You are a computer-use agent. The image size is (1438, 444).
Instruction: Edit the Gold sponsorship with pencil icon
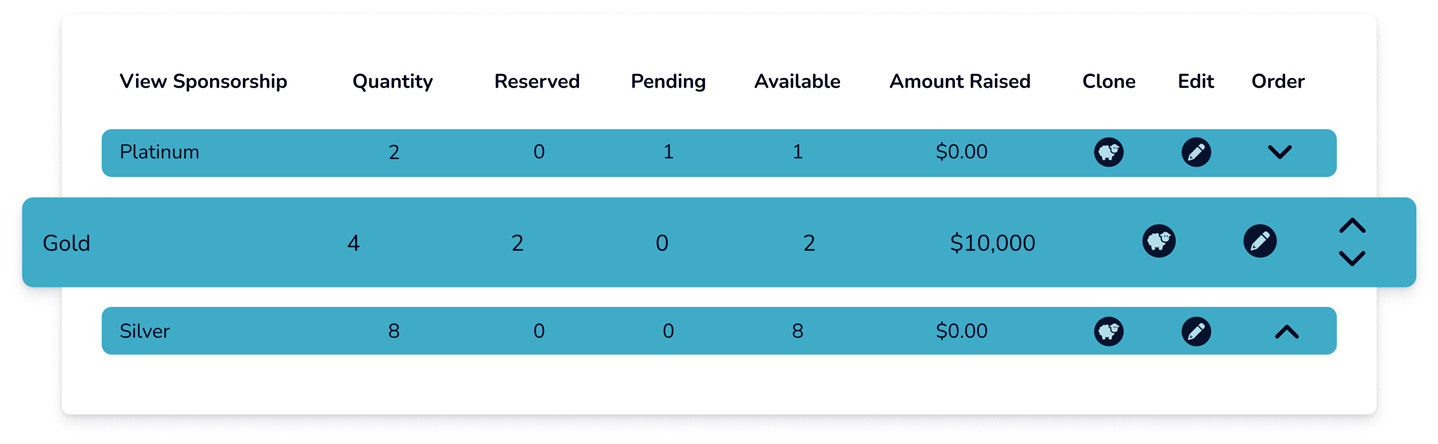click(x=1260, y=241)
